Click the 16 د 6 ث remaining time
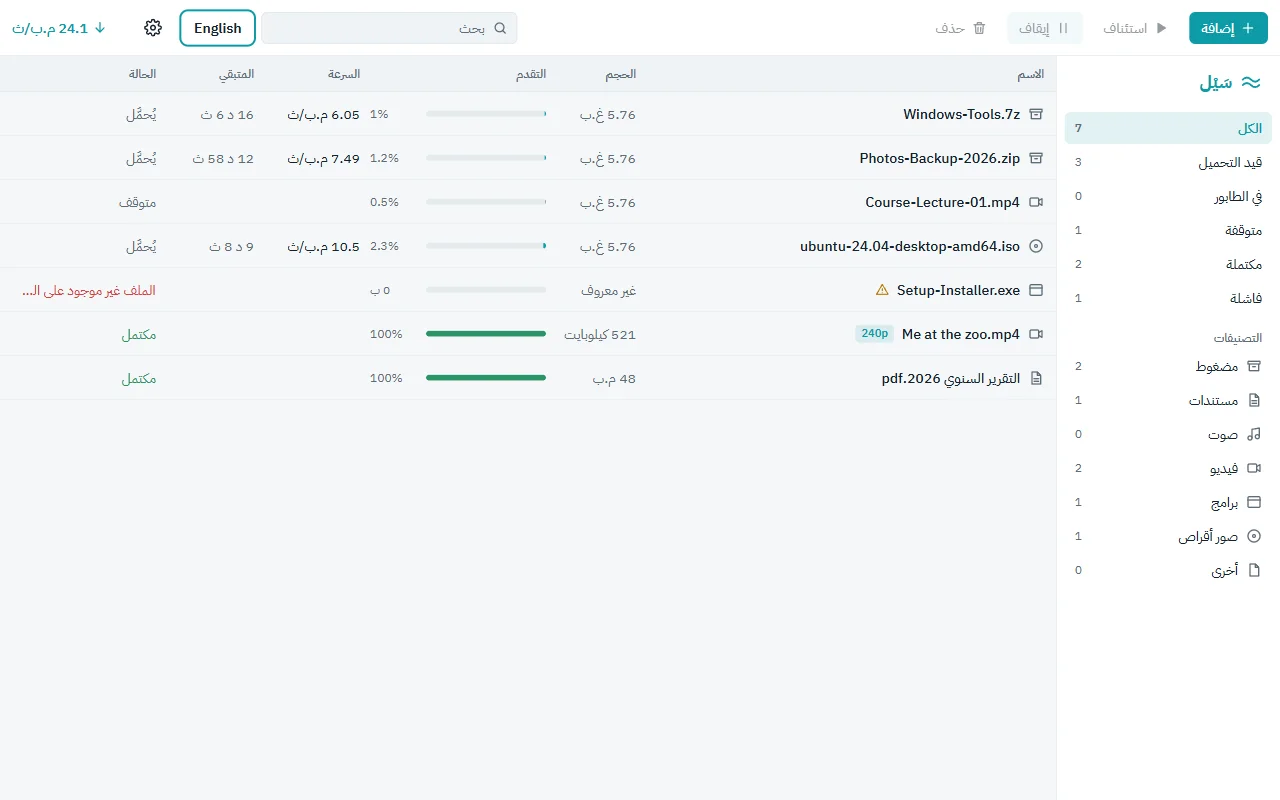1280x800 pixels. coord(227,114)
